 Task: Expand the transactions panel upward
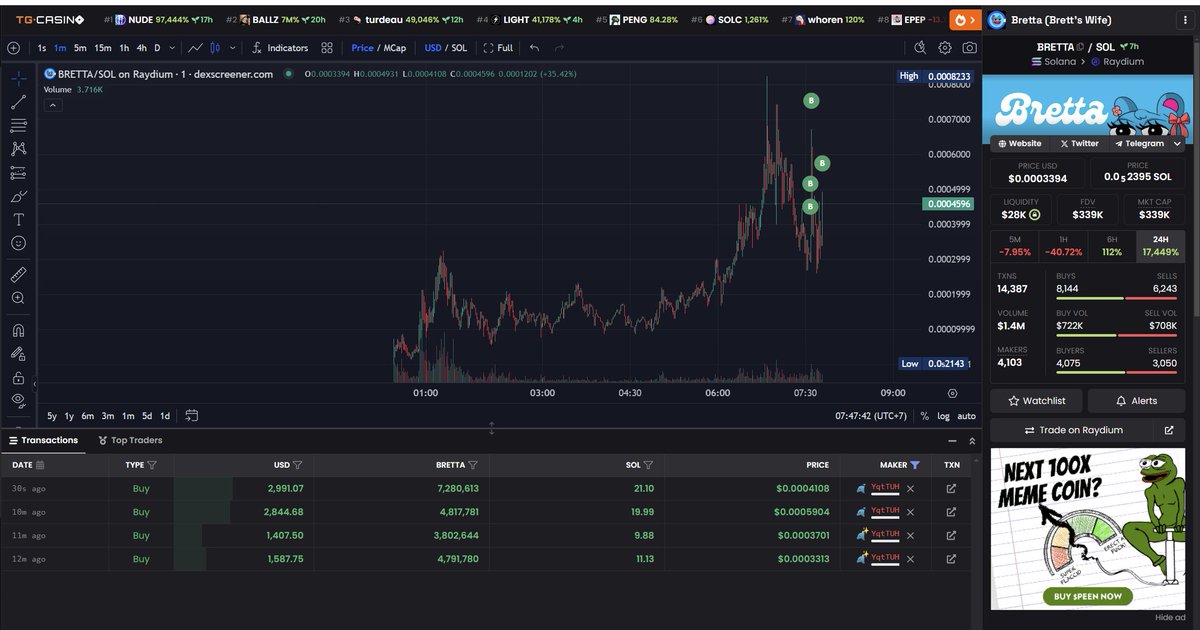point(972,440)
